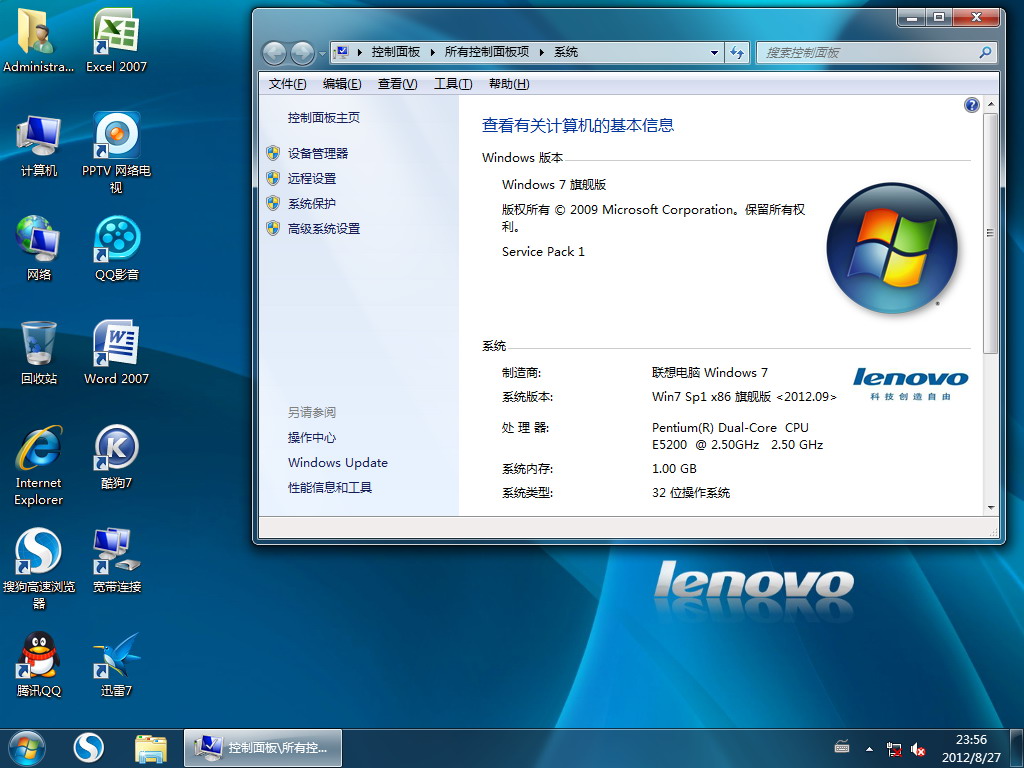Click the vertical scrollbar thumb

[x=990, y=233]
